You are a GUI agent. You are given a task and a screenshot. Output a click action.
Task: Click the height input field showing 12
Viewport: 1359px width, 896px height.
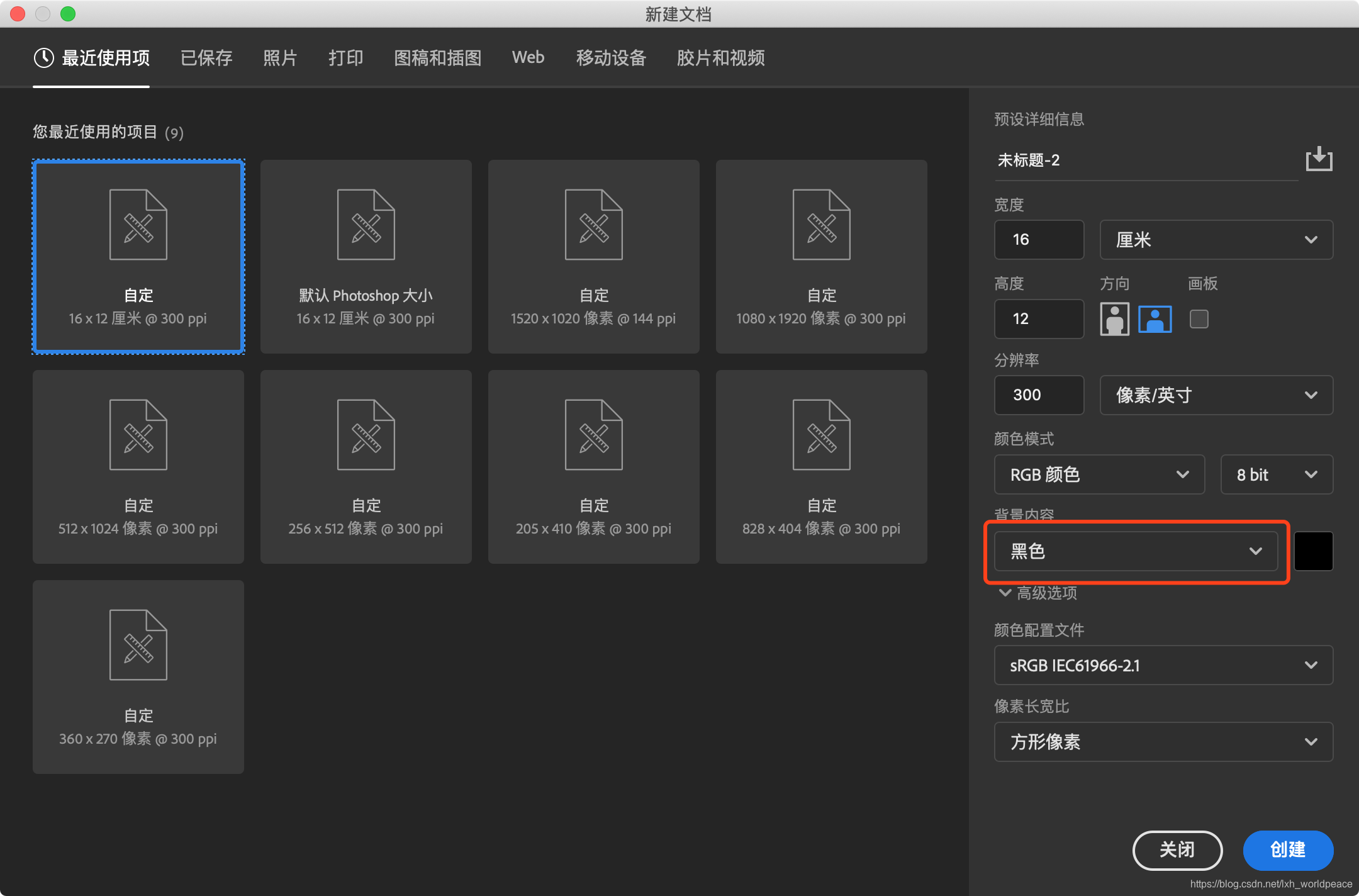tap(1039, 319)
